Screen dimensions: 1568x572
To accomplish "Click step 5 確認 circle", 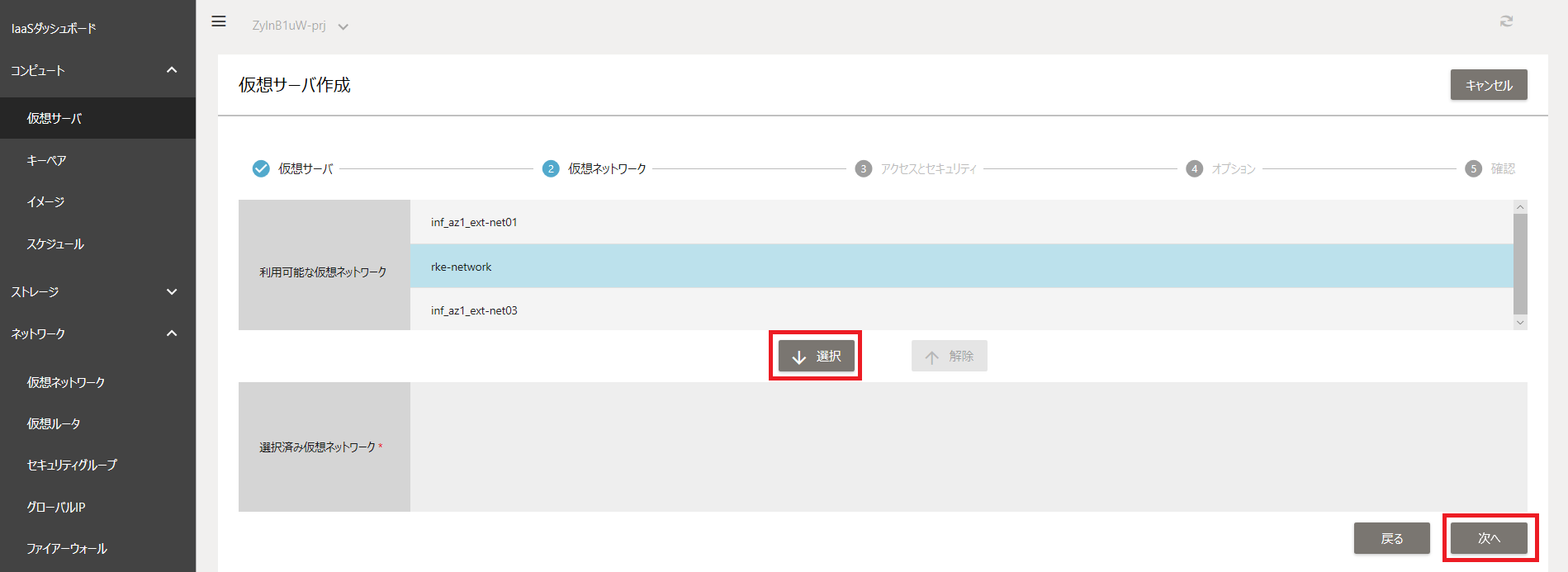I will pos(1474,168).
